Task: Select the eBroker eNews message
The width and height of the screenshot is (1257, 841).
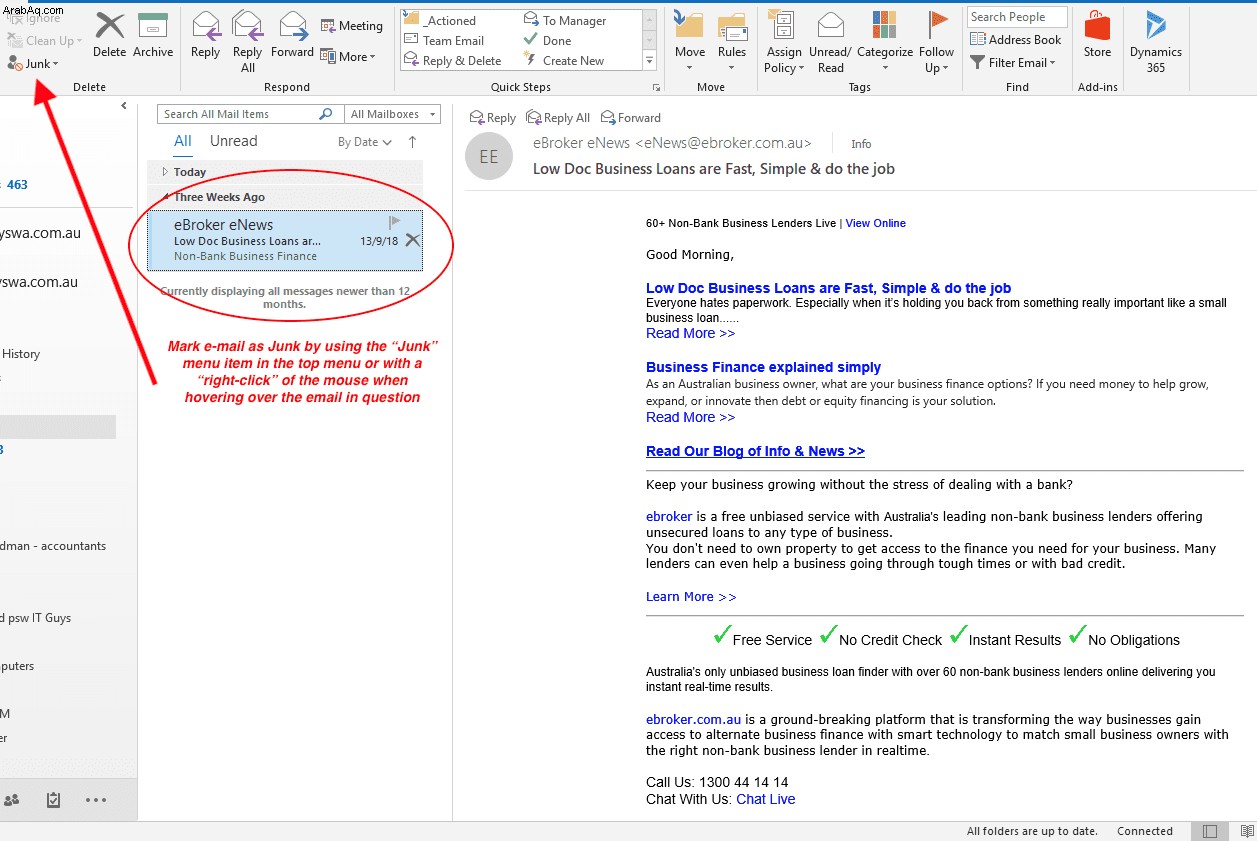Action: [285, 240]
